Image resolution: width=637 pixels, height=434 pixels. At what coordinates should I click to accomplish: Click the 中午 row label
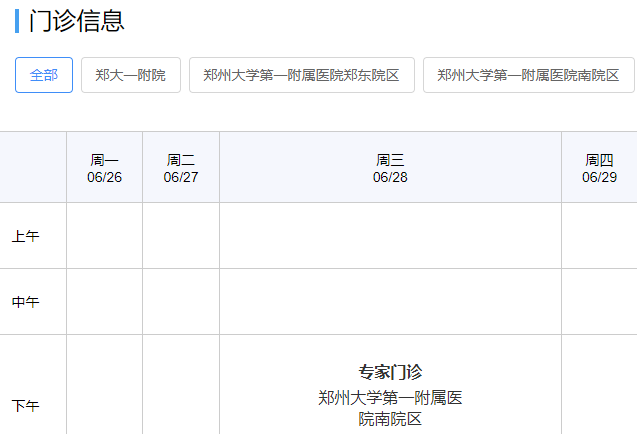pyautogui.click(x=25, y=302)
